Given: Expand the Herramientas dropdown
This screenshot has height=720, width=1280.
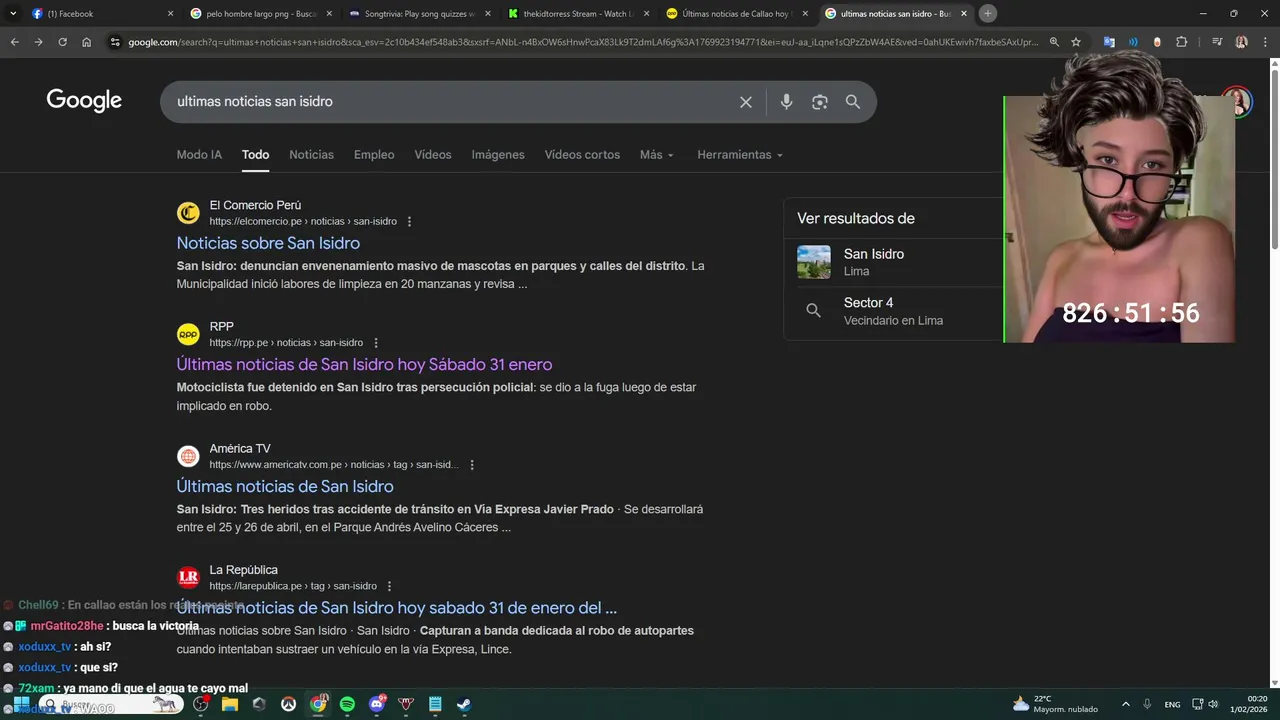Looking at the screenshot, I should 740,155.
